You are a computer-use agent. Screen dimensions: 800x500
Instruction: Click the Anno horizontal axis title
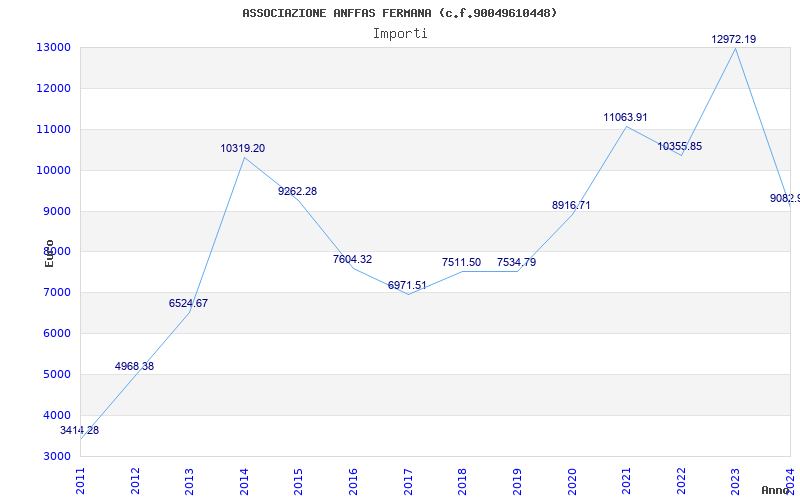(x=775, y=490)
